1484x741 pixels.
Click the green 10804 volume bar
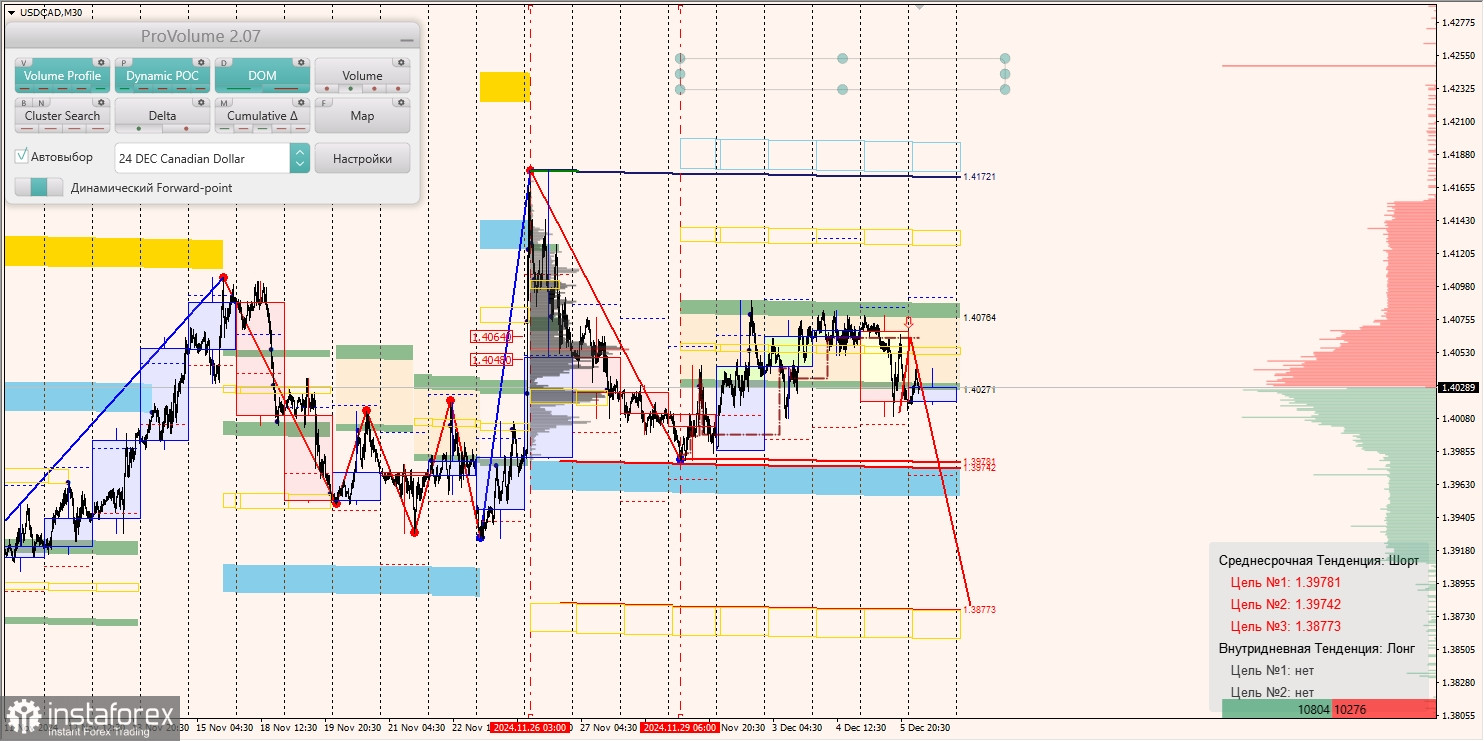tap(1276, 708)
